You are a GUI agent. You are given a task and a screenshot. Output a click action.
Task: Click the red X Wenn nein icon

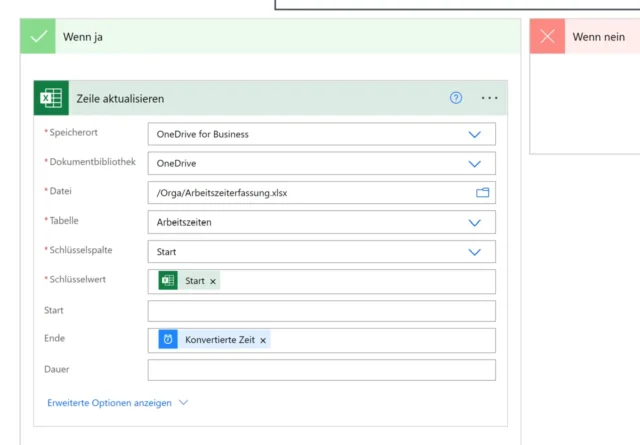coord(547,37)
